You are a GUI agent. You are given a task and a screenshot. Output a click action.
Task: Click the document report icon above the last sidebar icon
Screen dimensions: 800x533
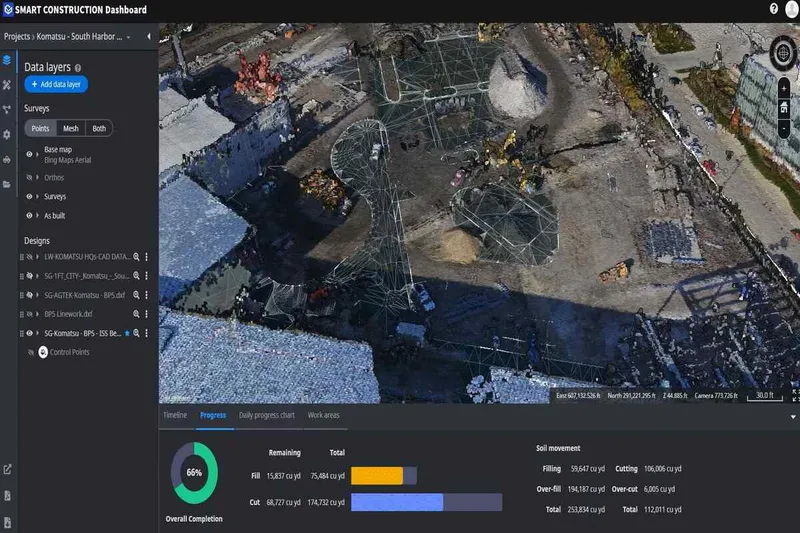tap(7, 496)
